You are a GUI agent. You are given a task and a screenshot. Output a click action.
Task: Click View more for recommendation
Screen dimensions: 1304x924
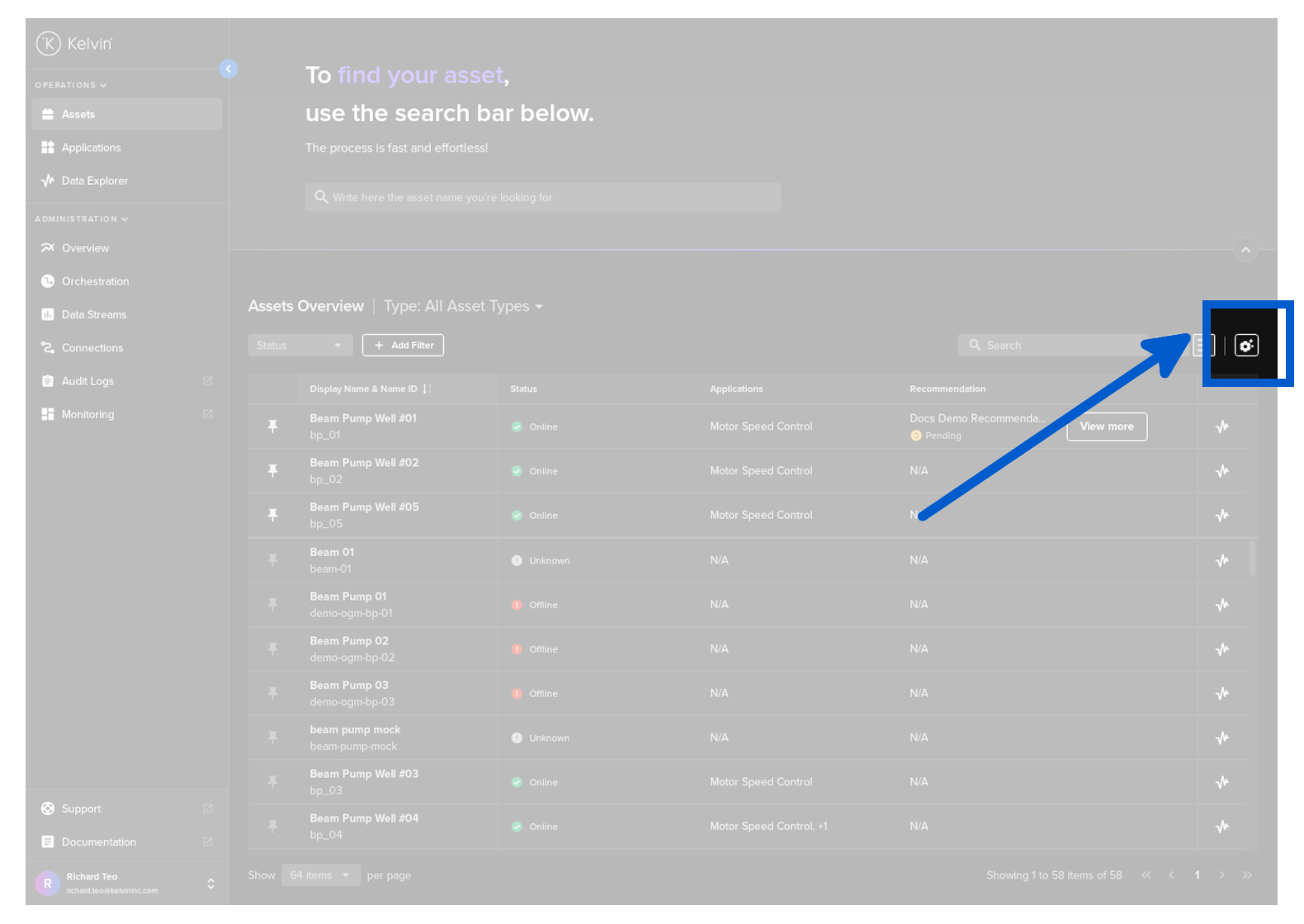(x=1106, y=427)
